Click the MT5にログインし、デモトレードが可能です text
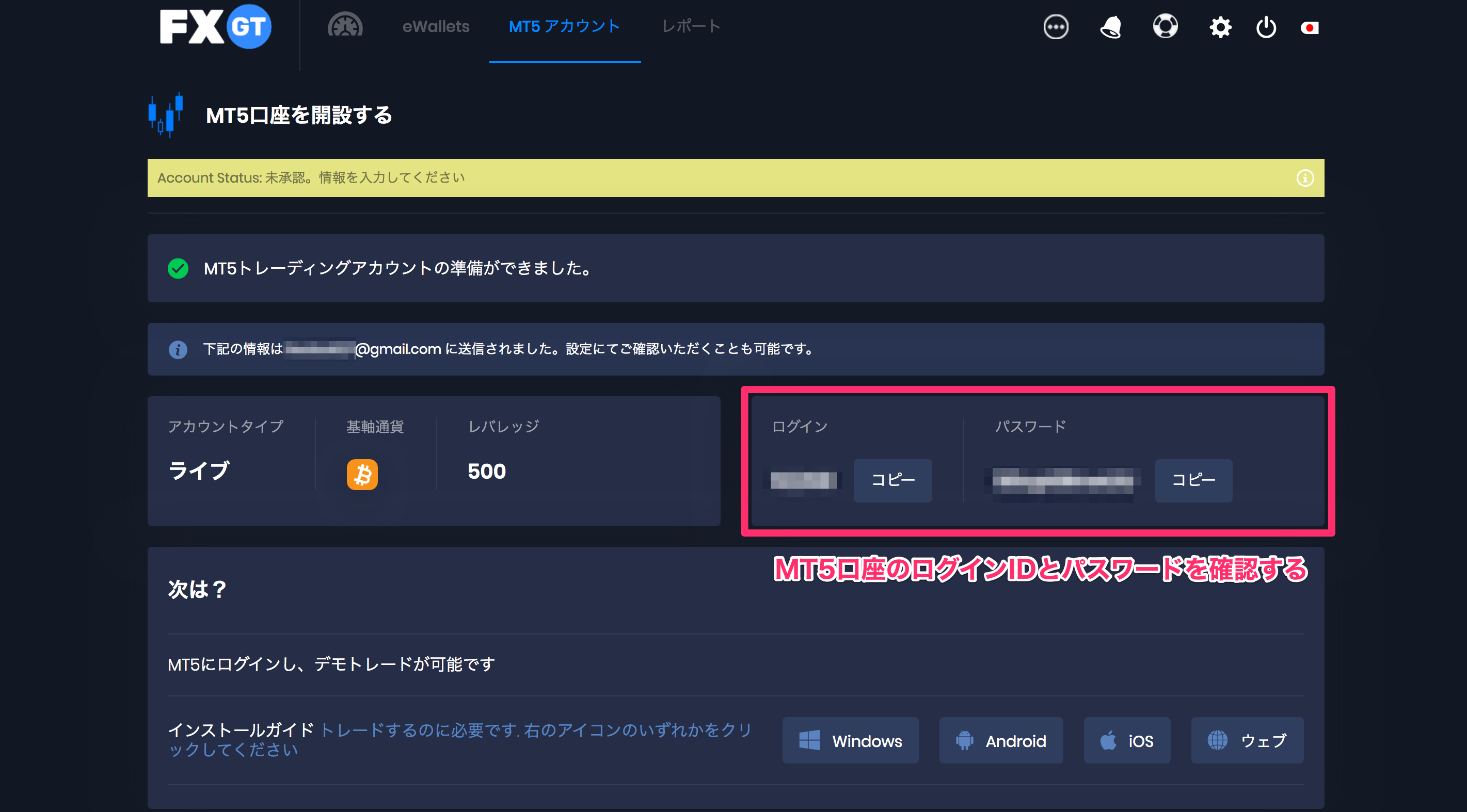This screenshot has width=1467, height=812. tap(331, 664)
